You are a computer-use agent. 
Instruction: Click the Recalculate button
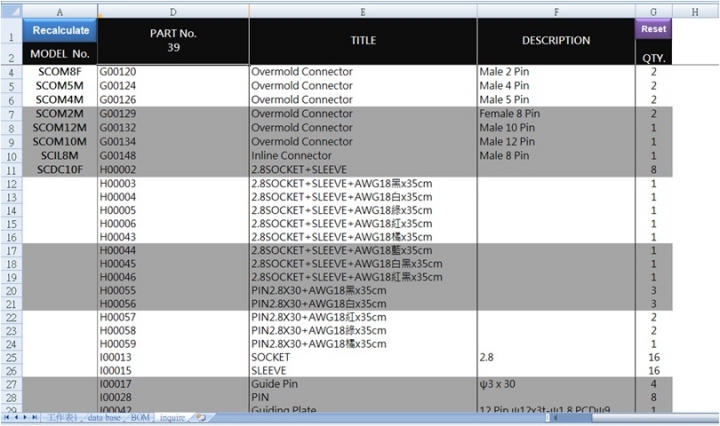click(60, 30)
